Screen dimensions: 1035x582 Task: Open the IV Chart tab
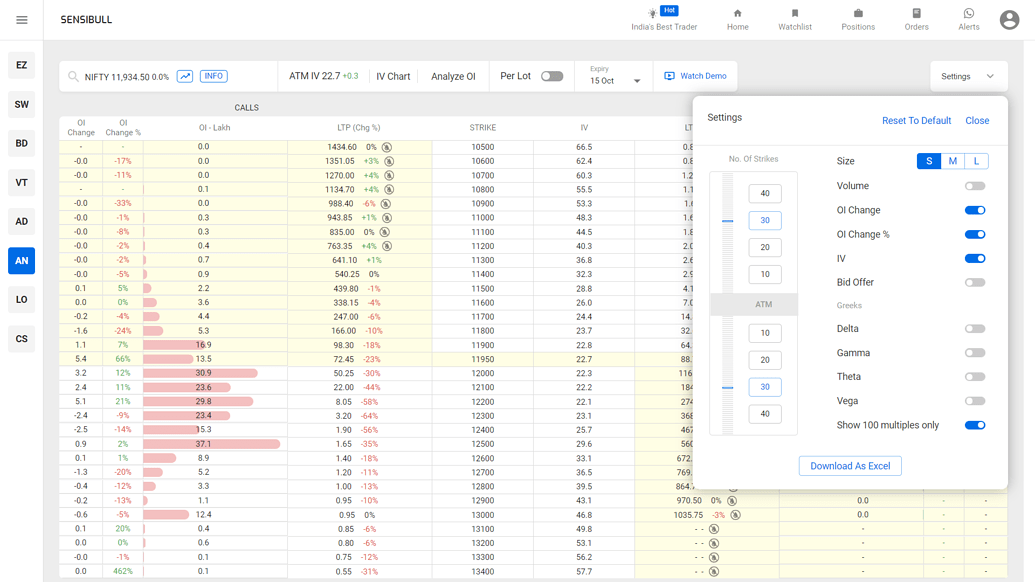click(393, 76)
